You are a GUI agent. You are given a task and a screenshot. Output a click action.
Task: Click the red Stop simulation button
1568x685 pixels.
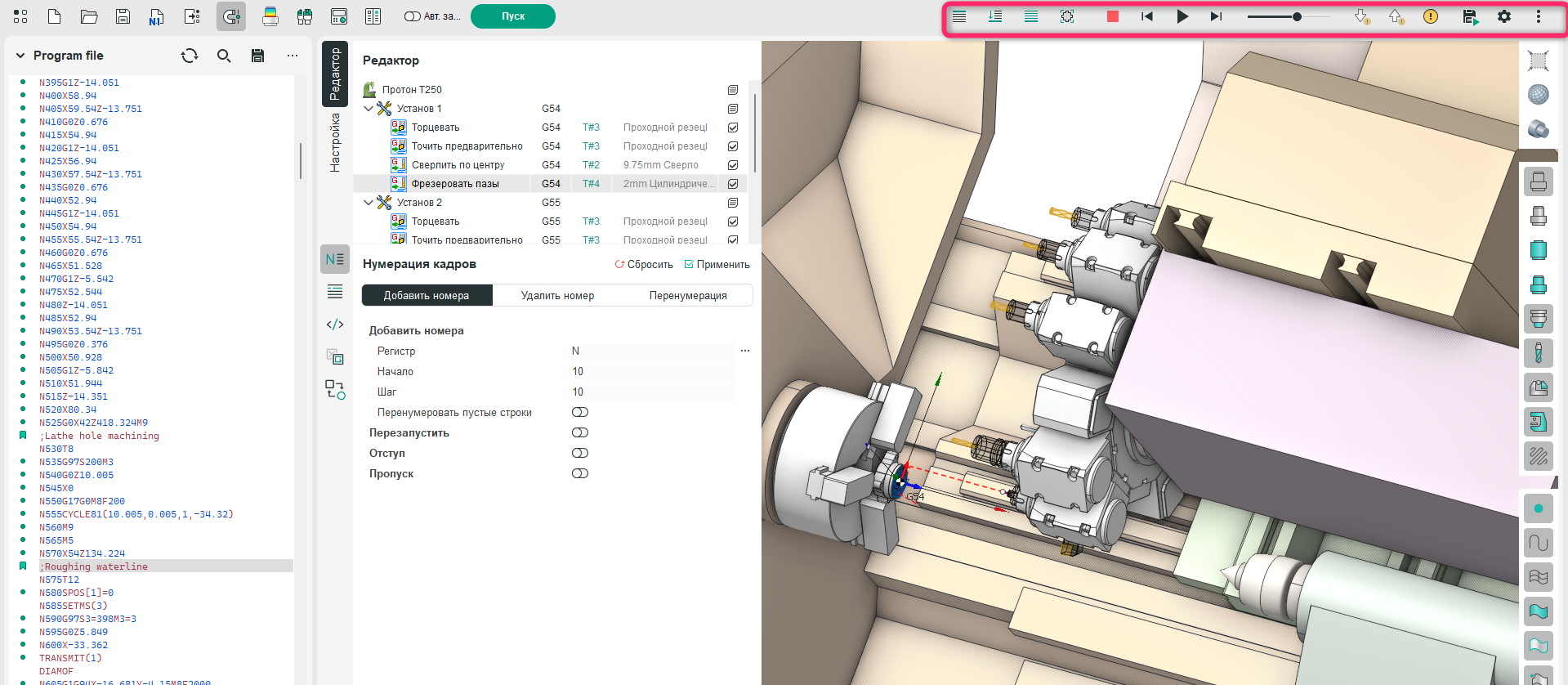click(x=1112, y=16)
